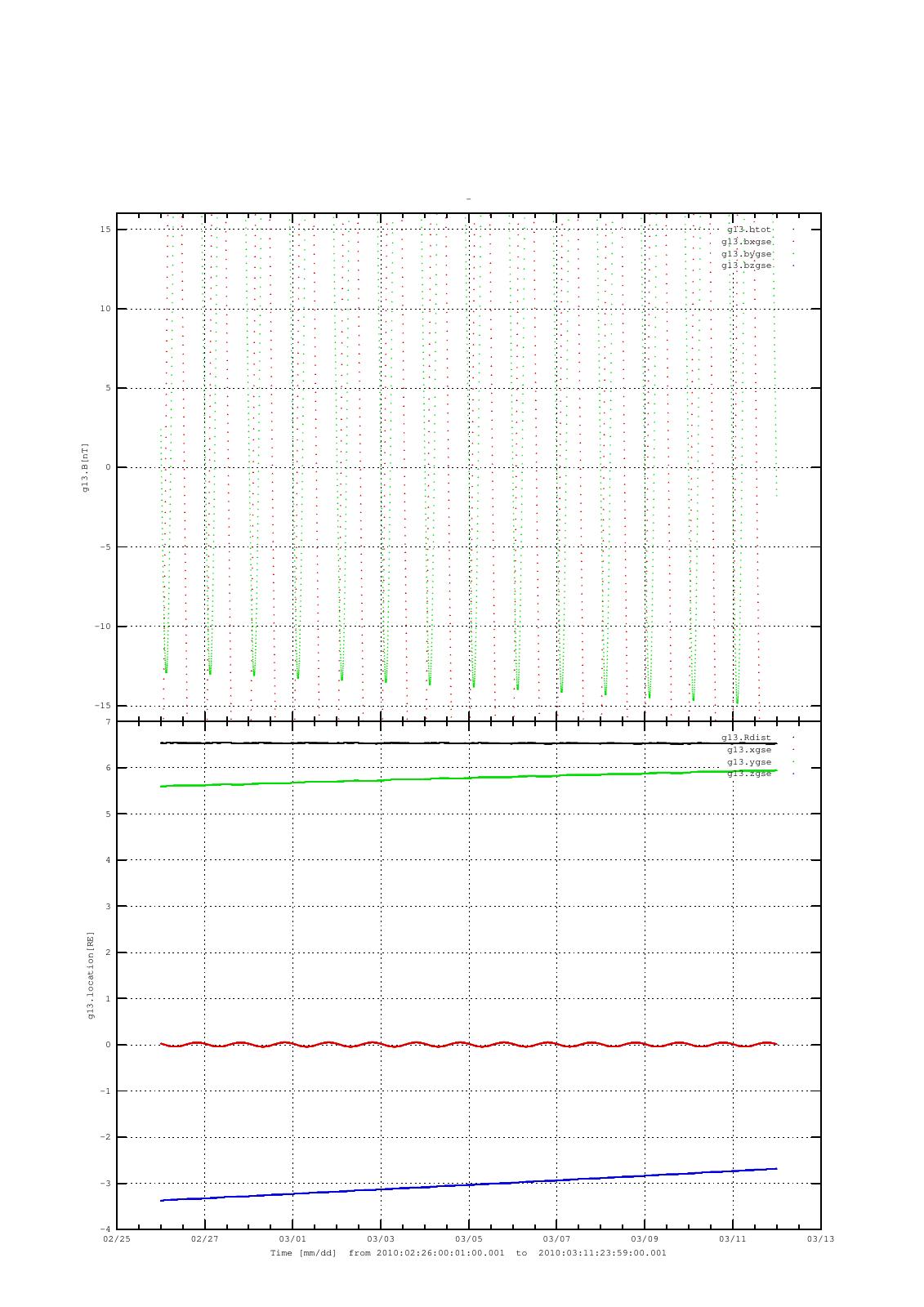Click the 6 tick on the location axis
Image resolution: width=924 pixels, height=1307 pixels.
pos(109,768)
